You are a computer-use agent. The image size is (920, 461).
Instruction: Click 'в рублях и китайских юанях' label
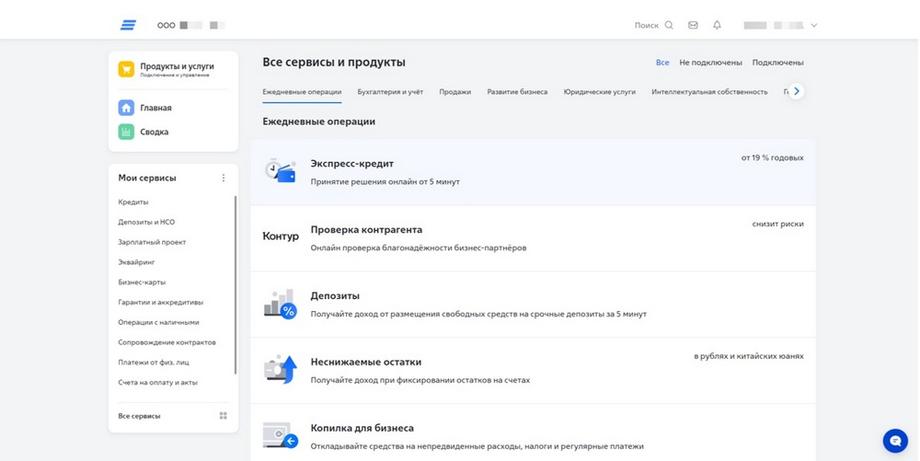point(749,356)
